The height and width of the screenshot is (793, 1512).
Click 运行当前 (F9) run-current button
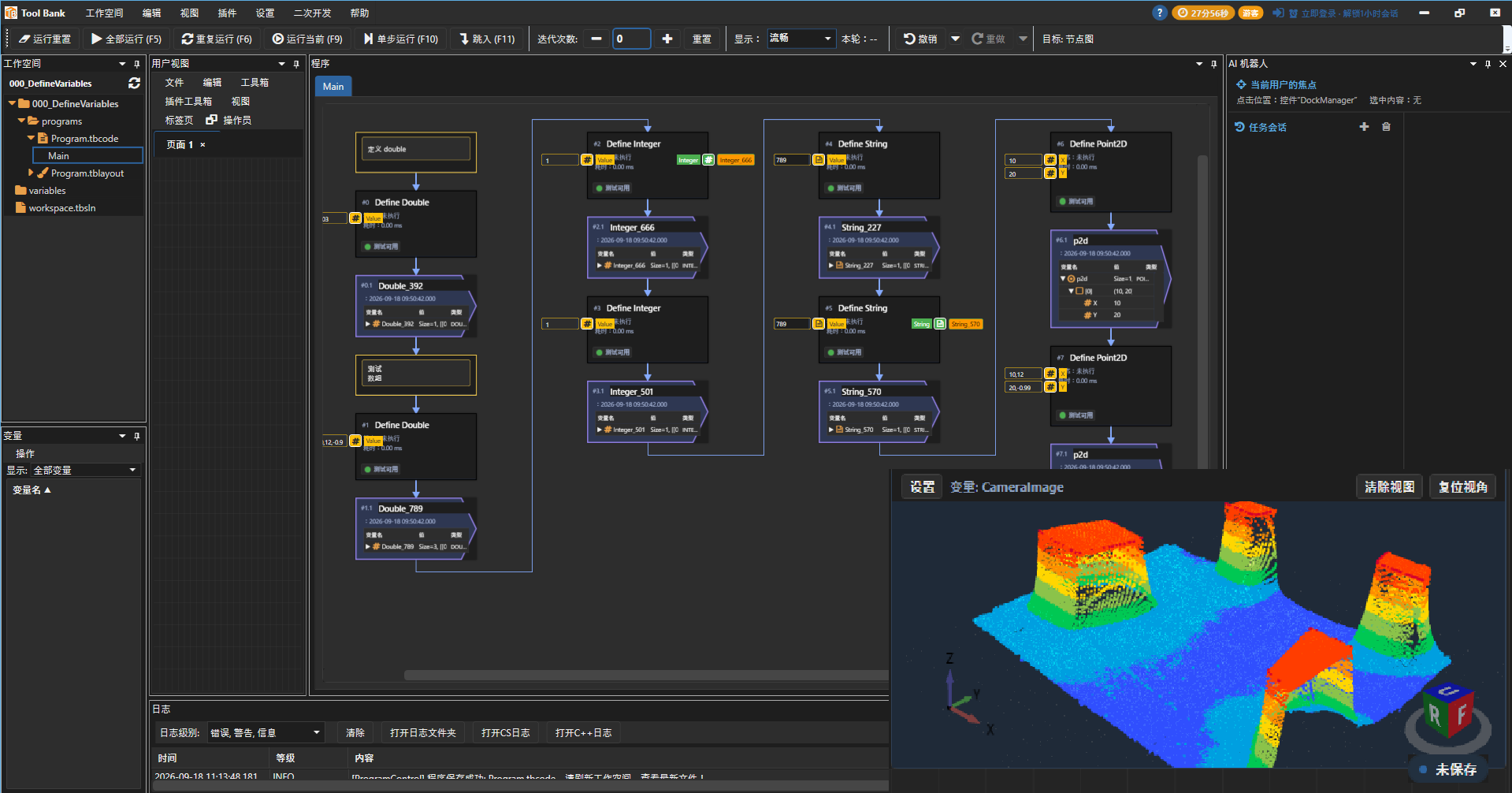307,39
